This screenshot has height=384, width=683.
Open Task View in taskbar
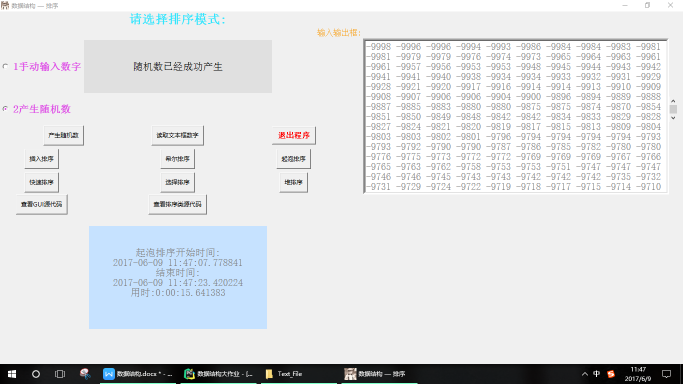click(x=60, y=374)
